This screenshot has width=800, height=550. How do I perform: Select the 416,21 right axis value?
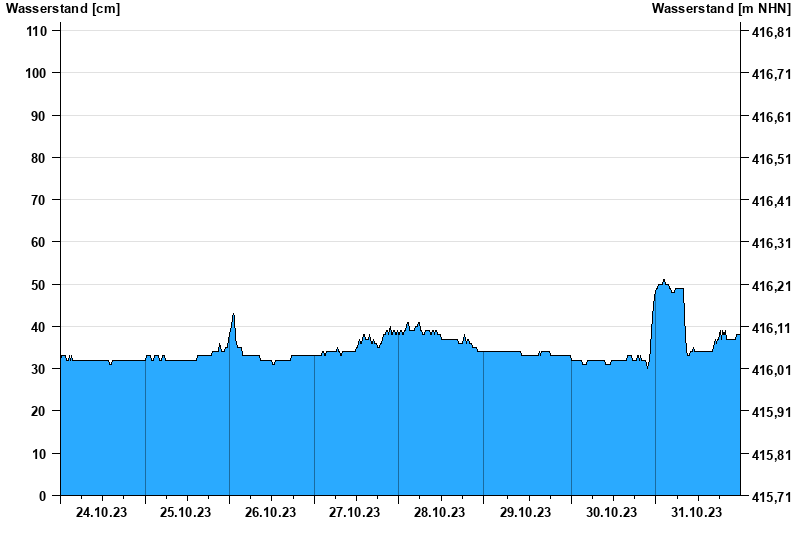772,286
